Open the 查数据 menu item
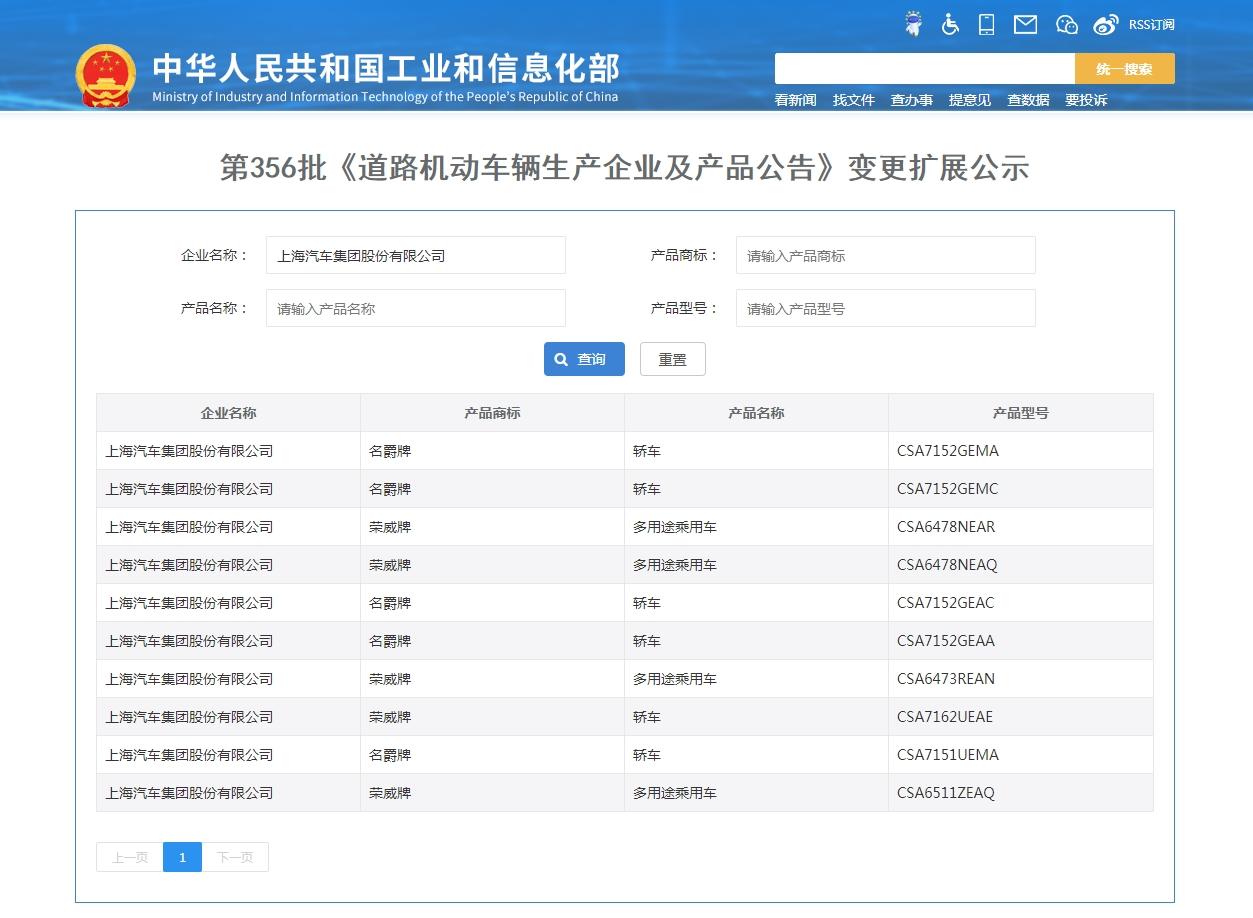1253x918 pixels. tap(1027, 100)
